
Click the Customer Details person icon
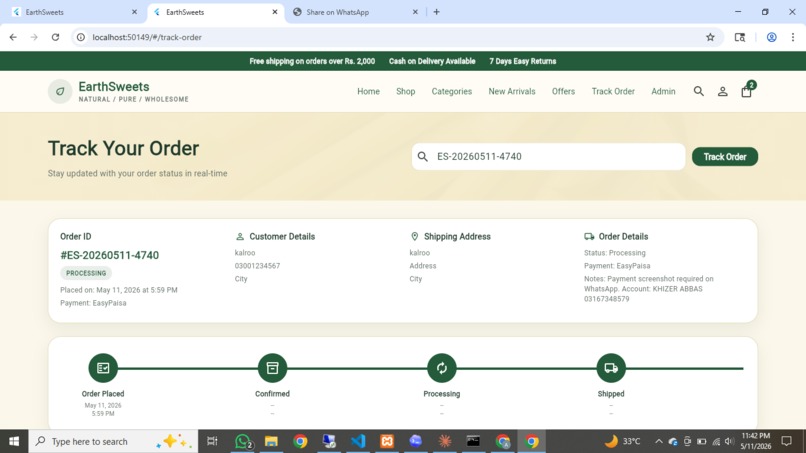[240, 237]
